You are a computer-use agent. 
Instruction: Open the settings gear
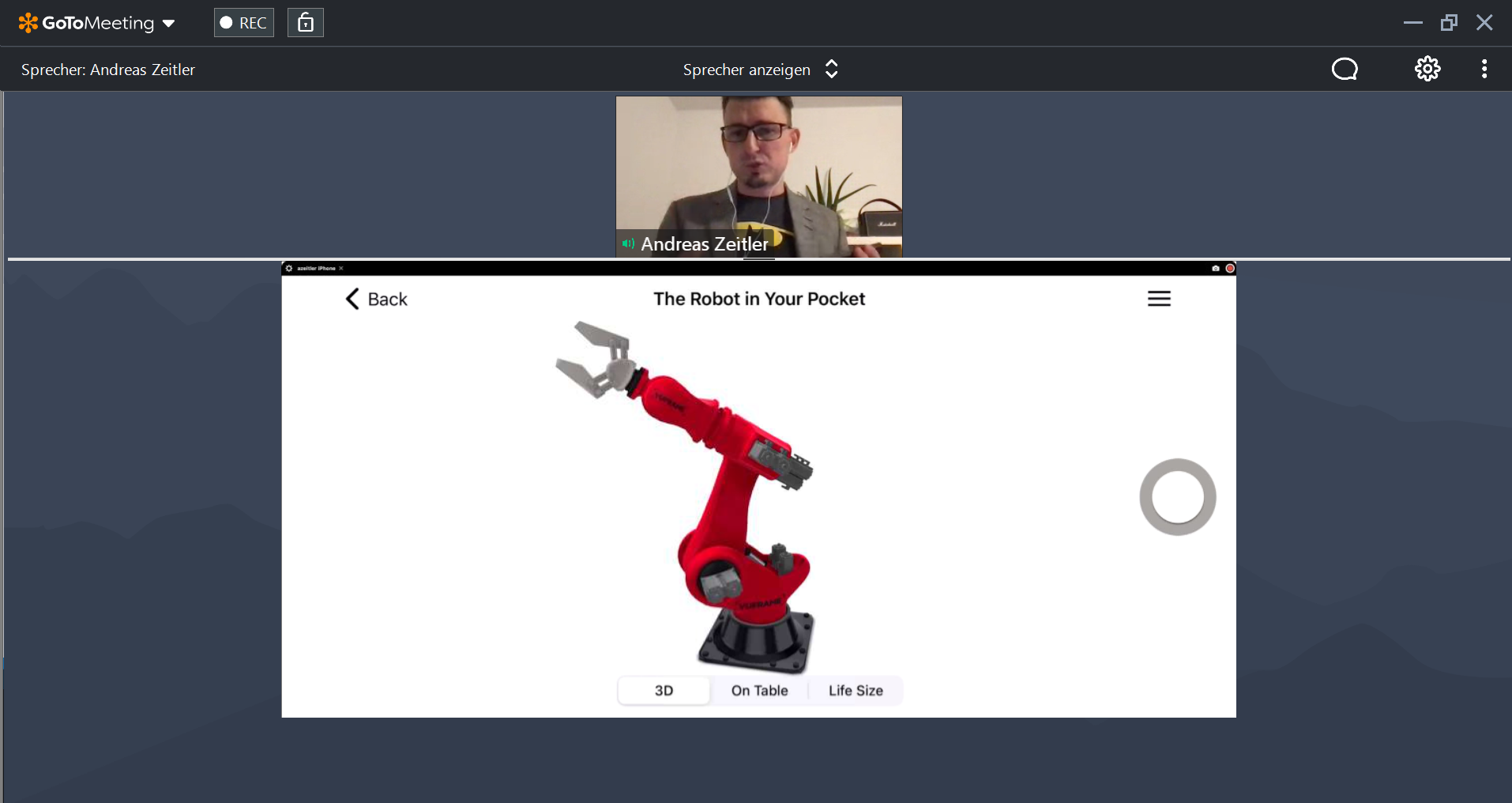1427,70
